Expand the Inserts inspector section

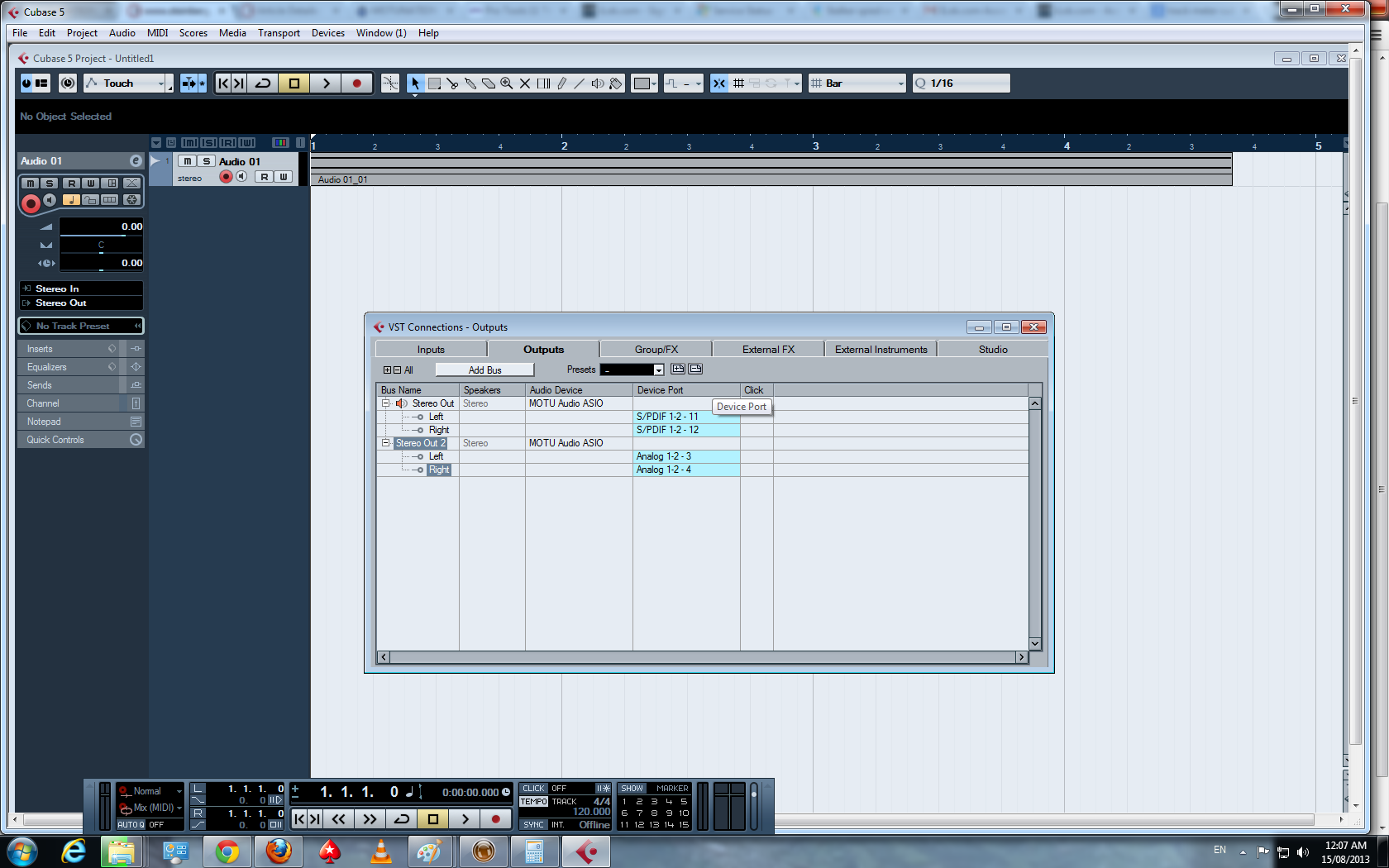81,349
